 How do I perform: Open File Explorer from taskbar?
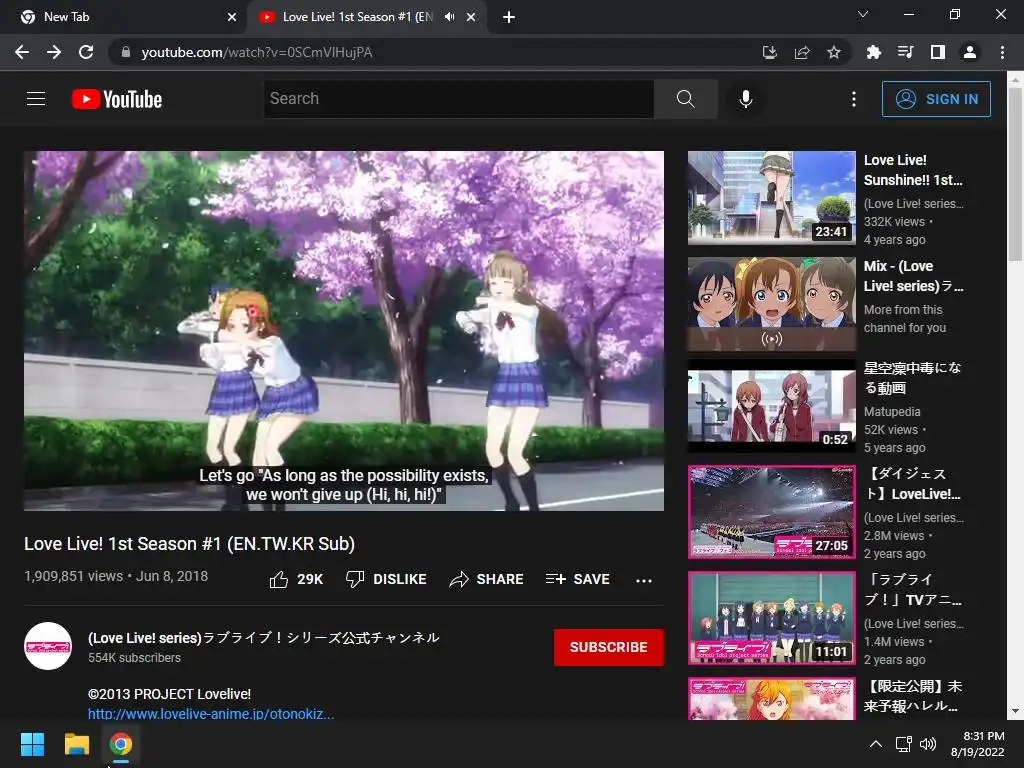pos(76,744)
